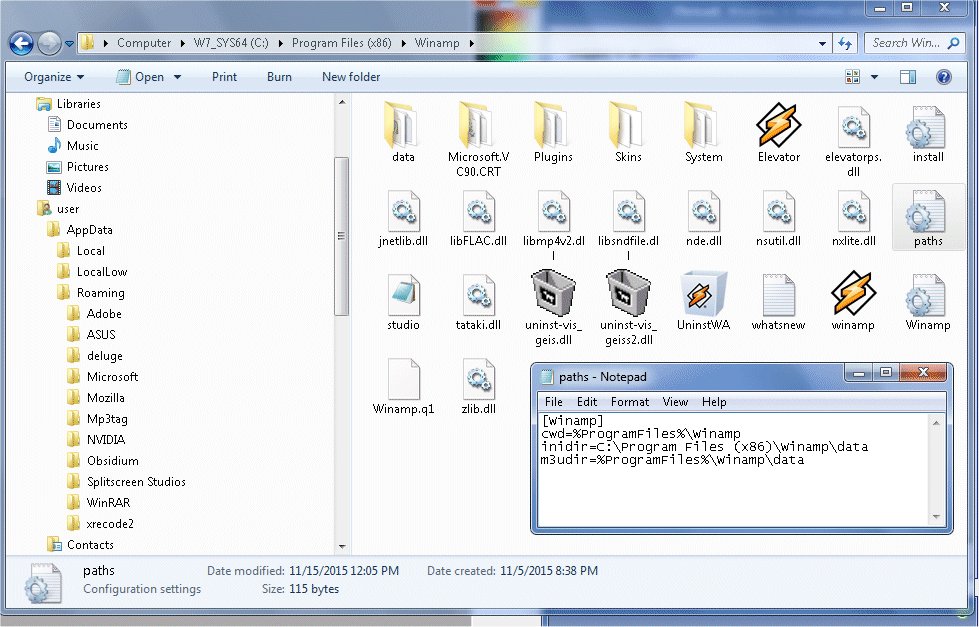
Task: Select Contacts in the navigation pane
Action: [81, 545]
